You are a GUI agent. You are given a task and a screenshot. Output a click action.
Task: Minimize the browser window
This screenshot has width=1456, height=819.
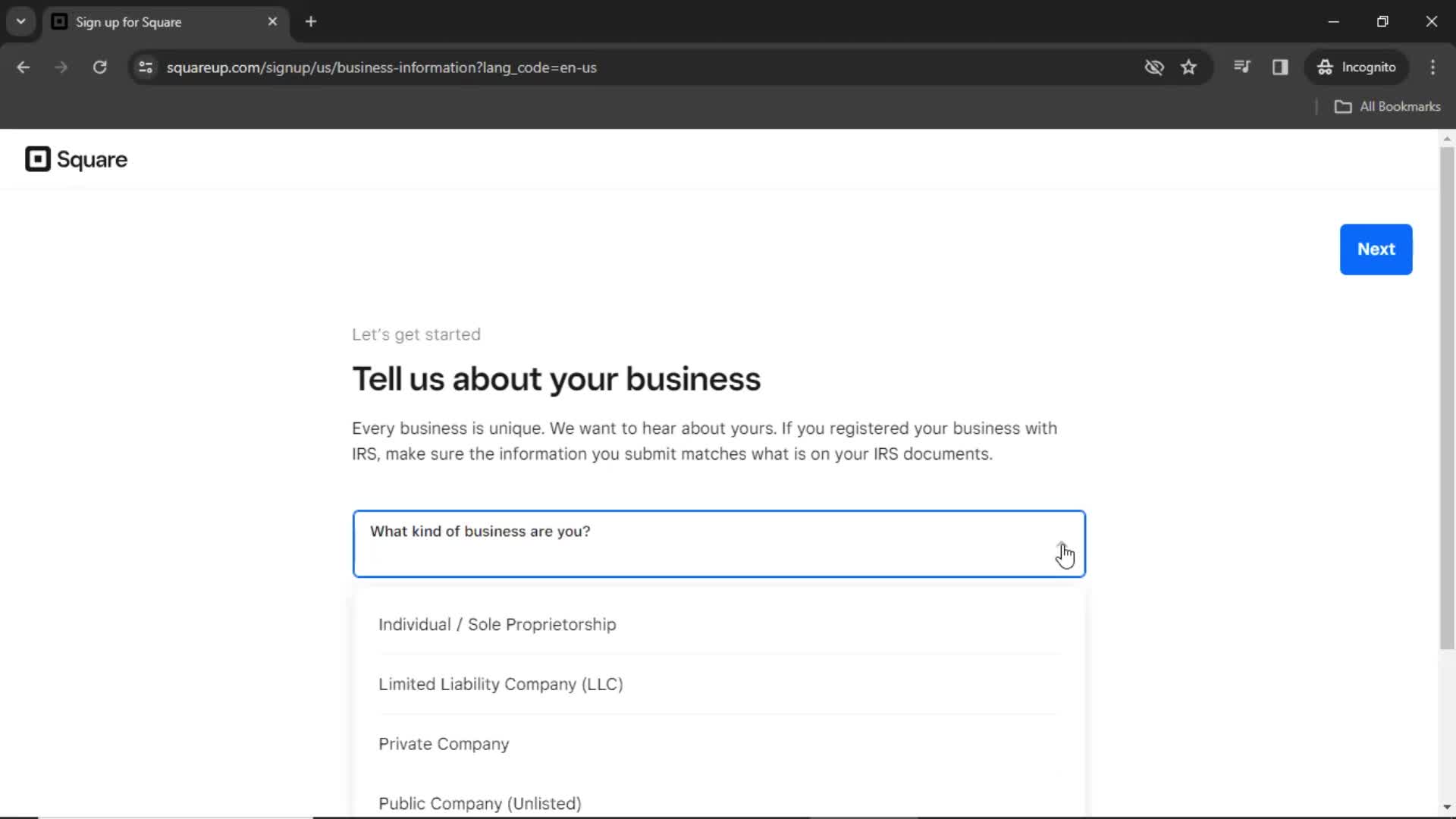click(1334, 21)
